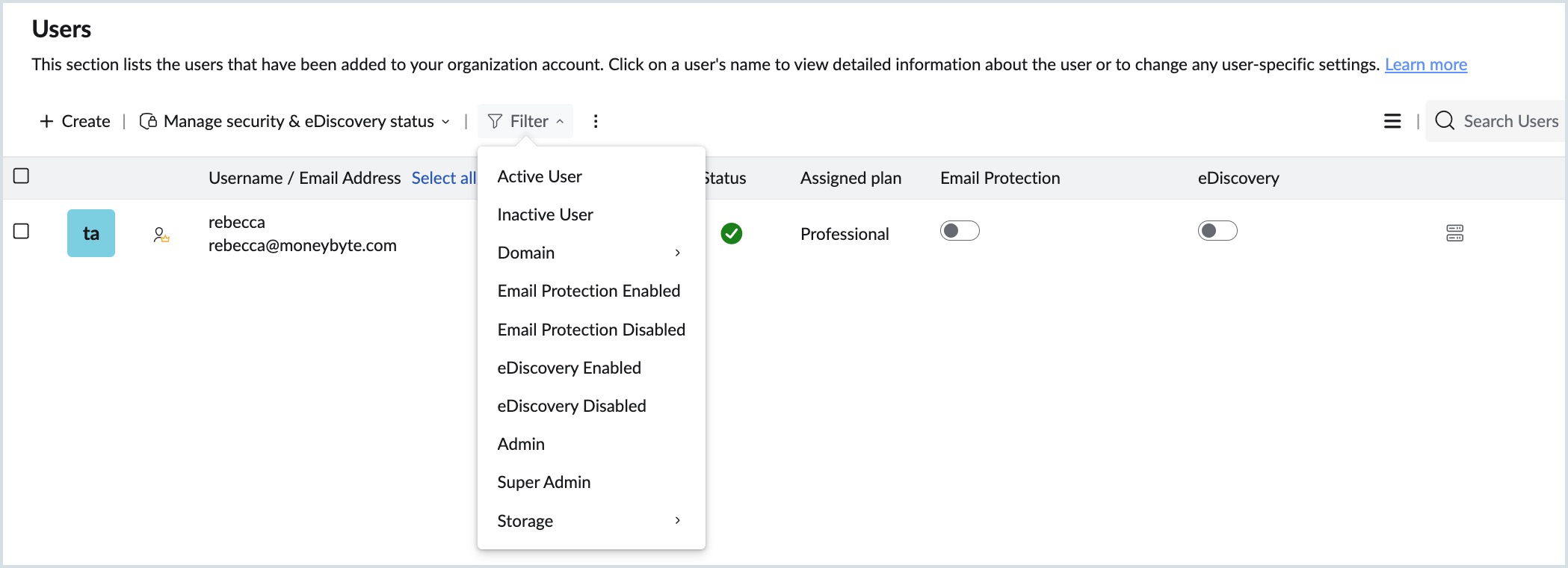The image size is (1568, 568).
Task: Click the storage details icon for rebecca
Action: (1454, 233)
